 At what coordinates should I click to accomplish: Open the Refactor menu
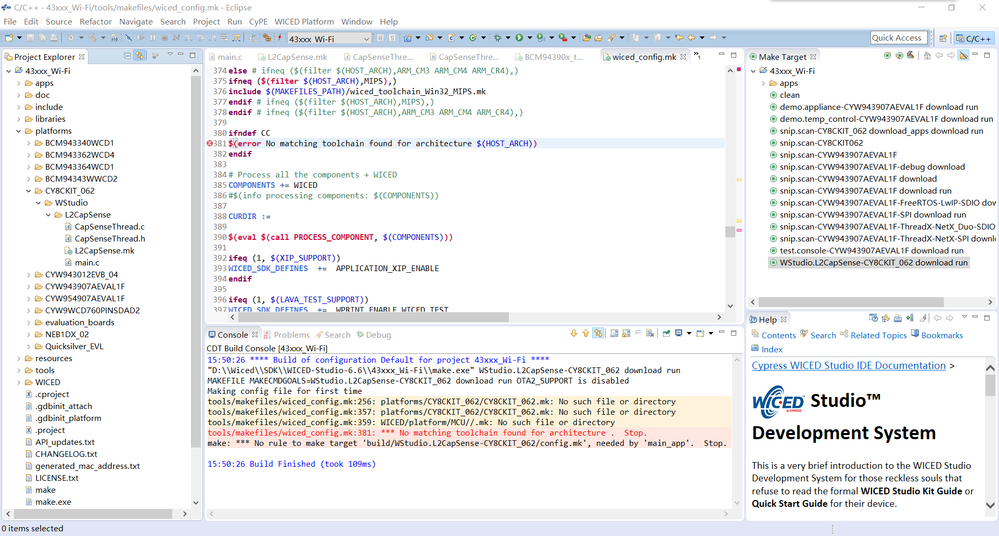click(x=96, y=22)
